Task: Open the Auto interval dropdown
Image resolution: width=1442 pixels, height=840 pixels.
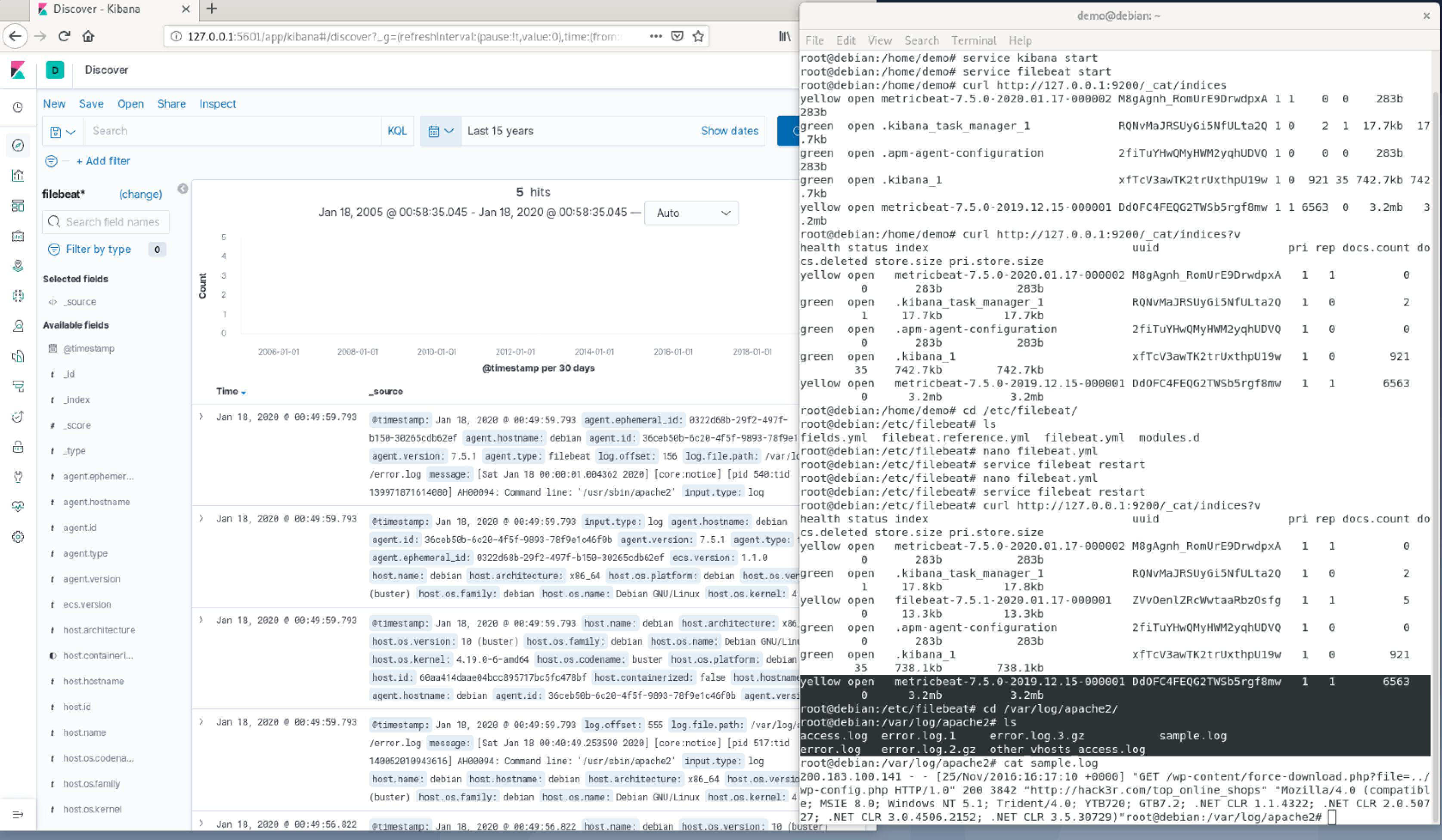Action: [691, 213]
